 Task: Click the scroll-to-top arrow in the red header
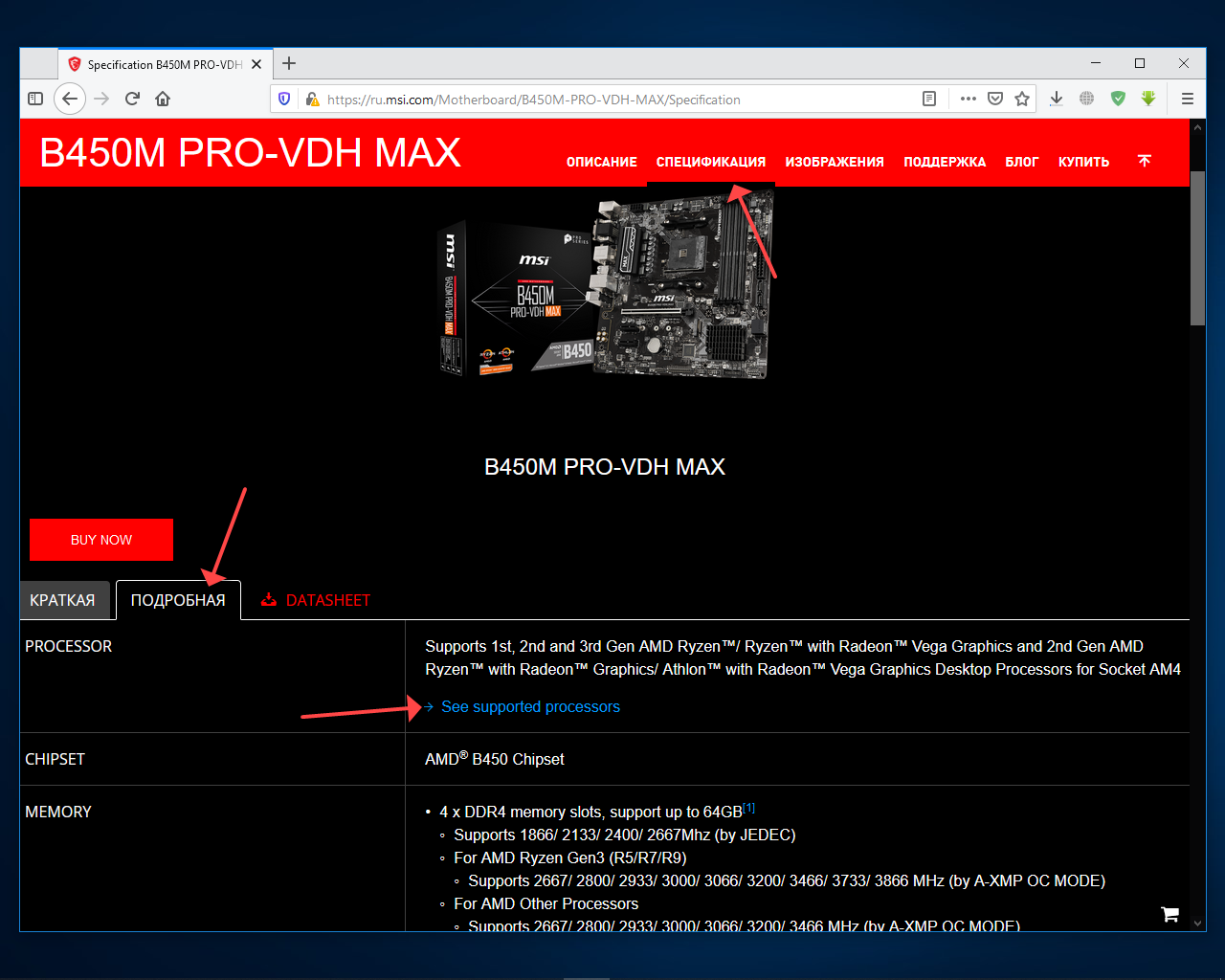coord(1144,160)
